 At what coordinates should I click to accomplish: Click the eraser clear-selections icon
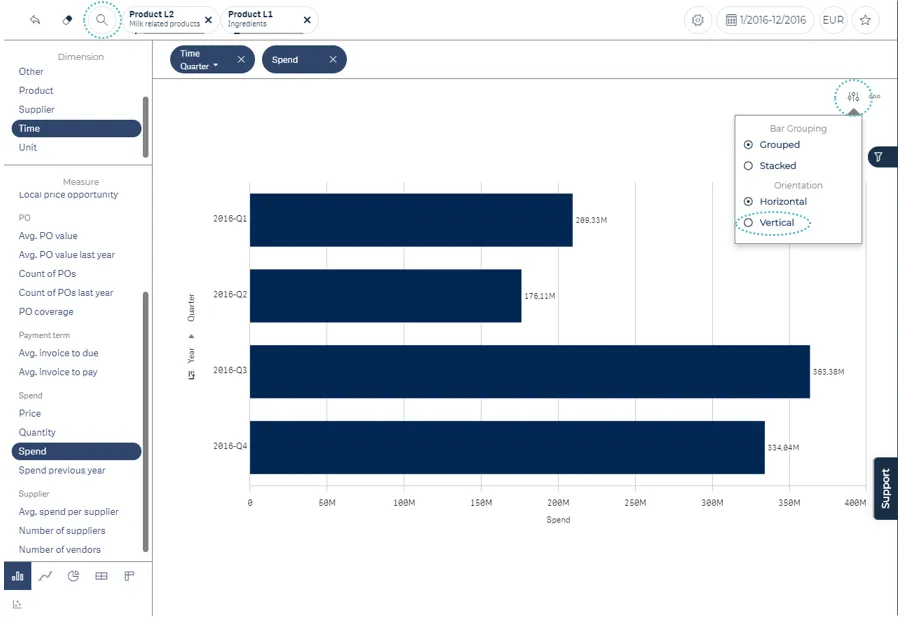click(x=67, y=20)
